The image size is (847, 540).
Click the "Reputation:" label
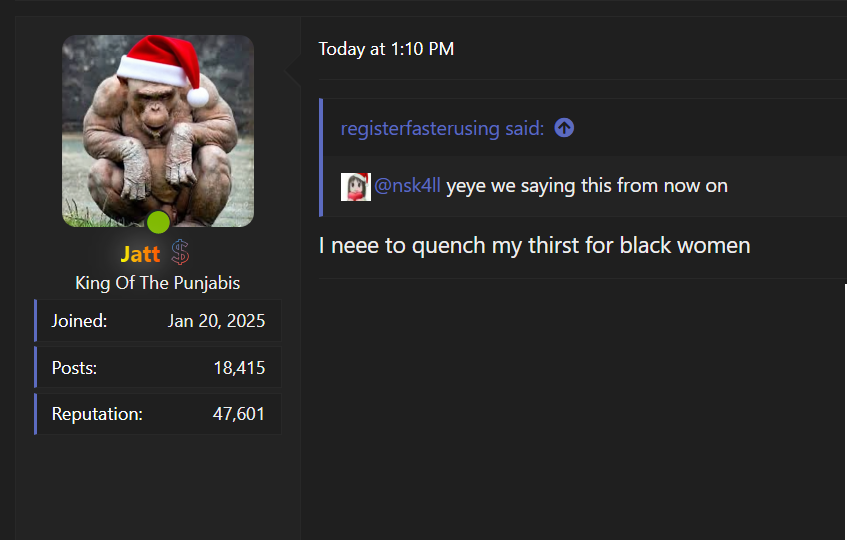(x=97, y=414)
